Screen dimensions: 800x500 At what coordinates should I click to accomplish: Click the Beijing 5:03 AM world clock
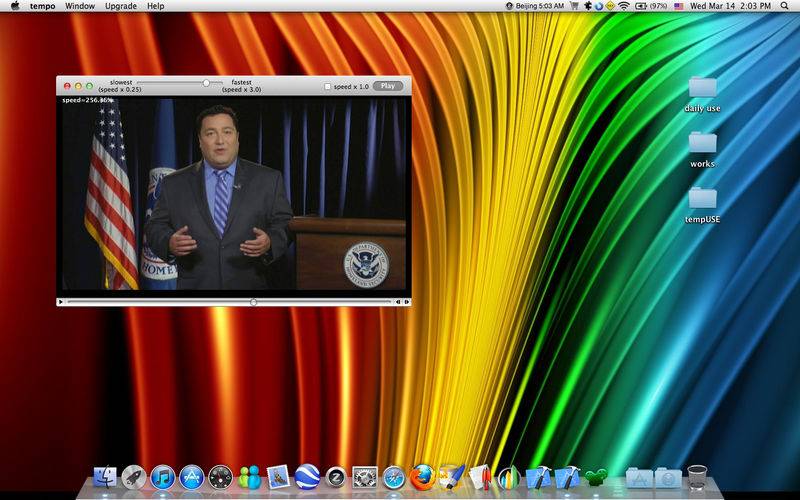click(x=535, y=6)
